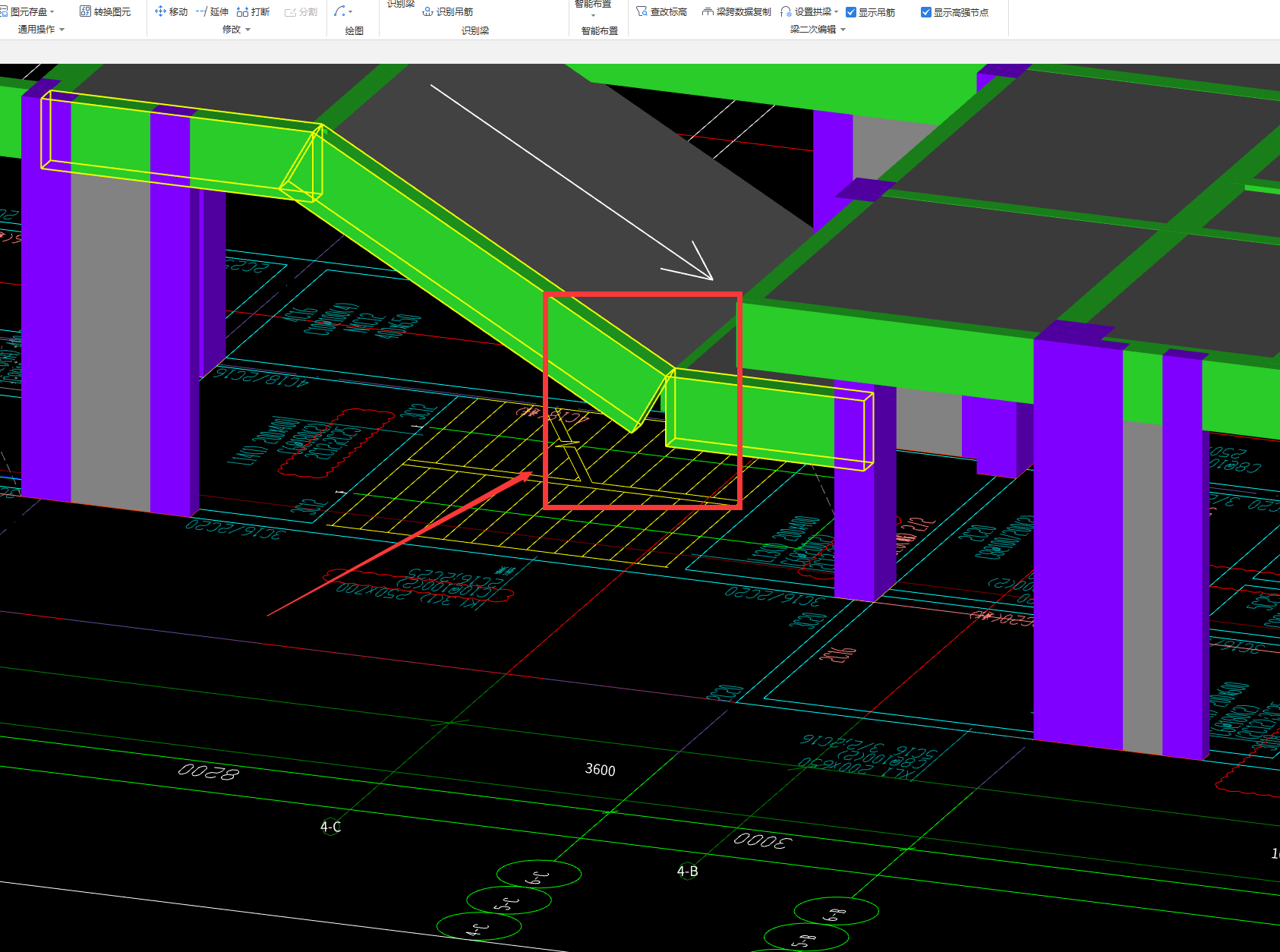Choose the 打断 (break) tool

click(253, 11)
